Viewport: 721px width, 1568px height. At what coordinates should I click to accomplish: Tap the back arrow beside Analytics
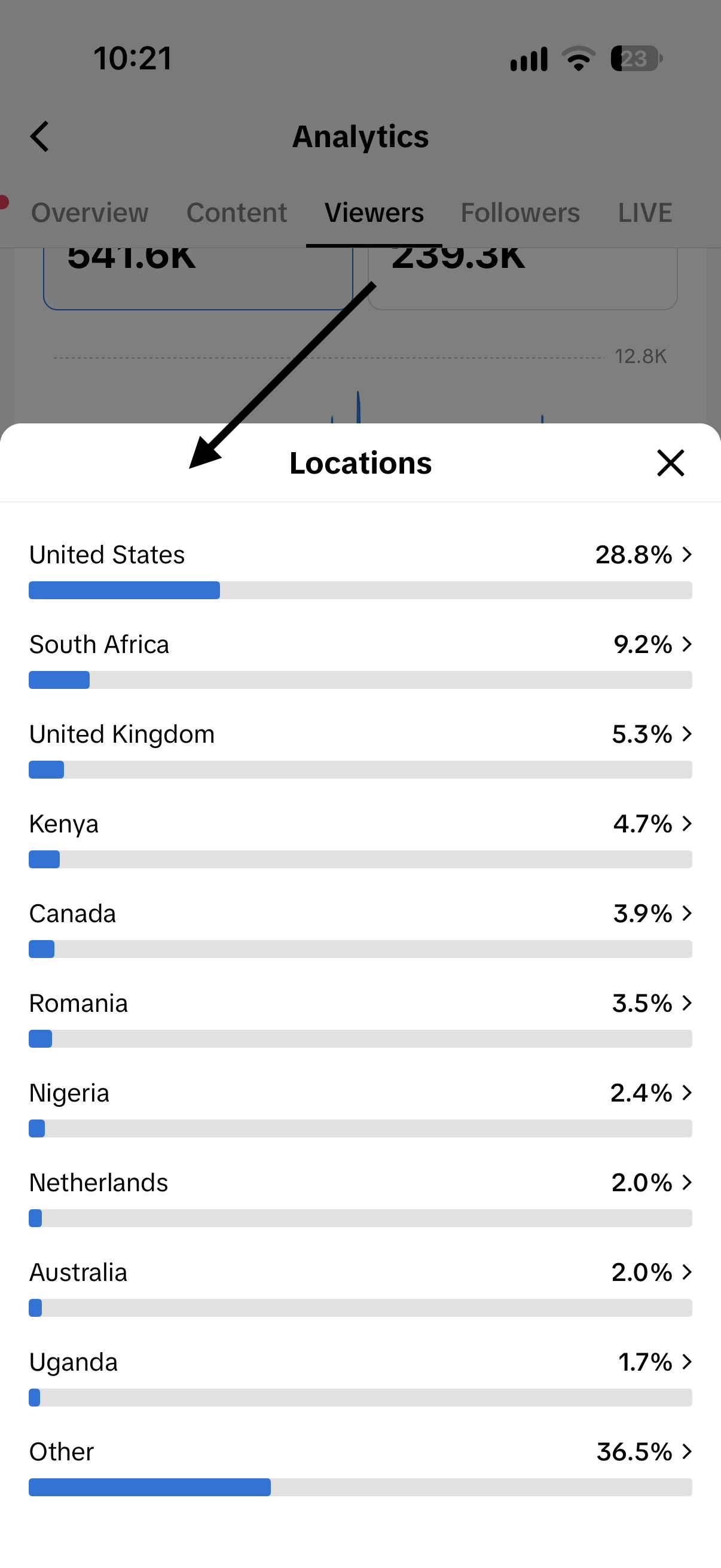click(x=39, y=136)
